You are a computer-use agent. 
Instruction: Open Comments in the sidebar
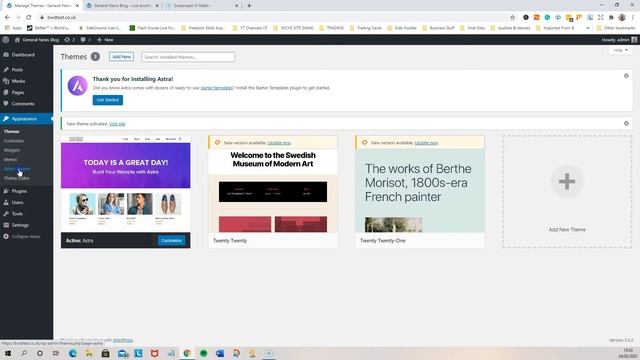click(23, 104)
